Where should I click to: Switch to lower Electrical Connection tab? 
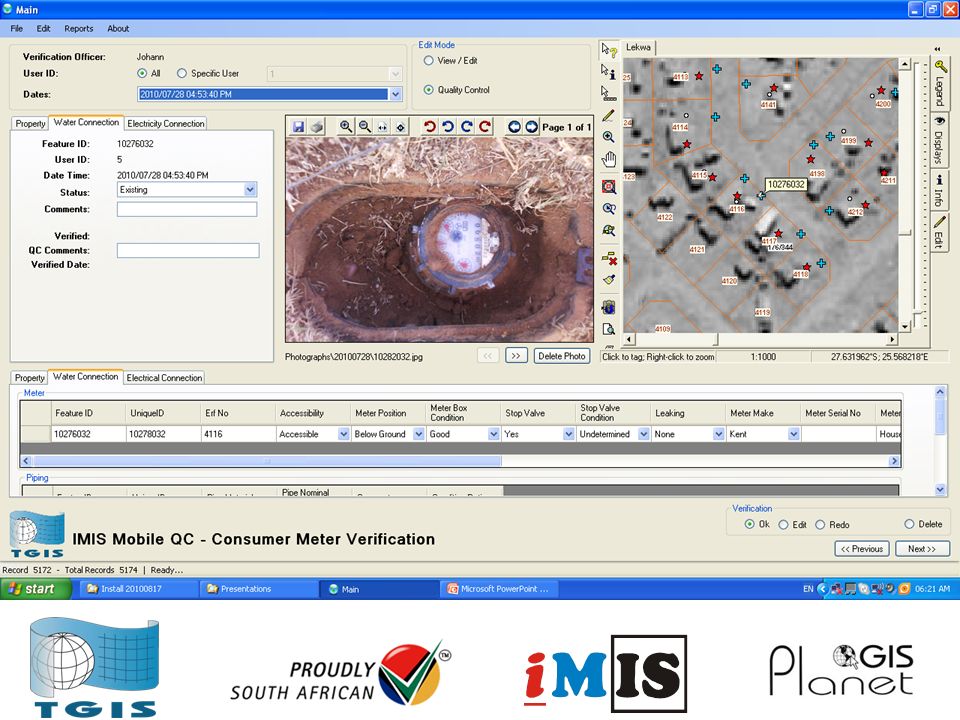tap(164, 378)
